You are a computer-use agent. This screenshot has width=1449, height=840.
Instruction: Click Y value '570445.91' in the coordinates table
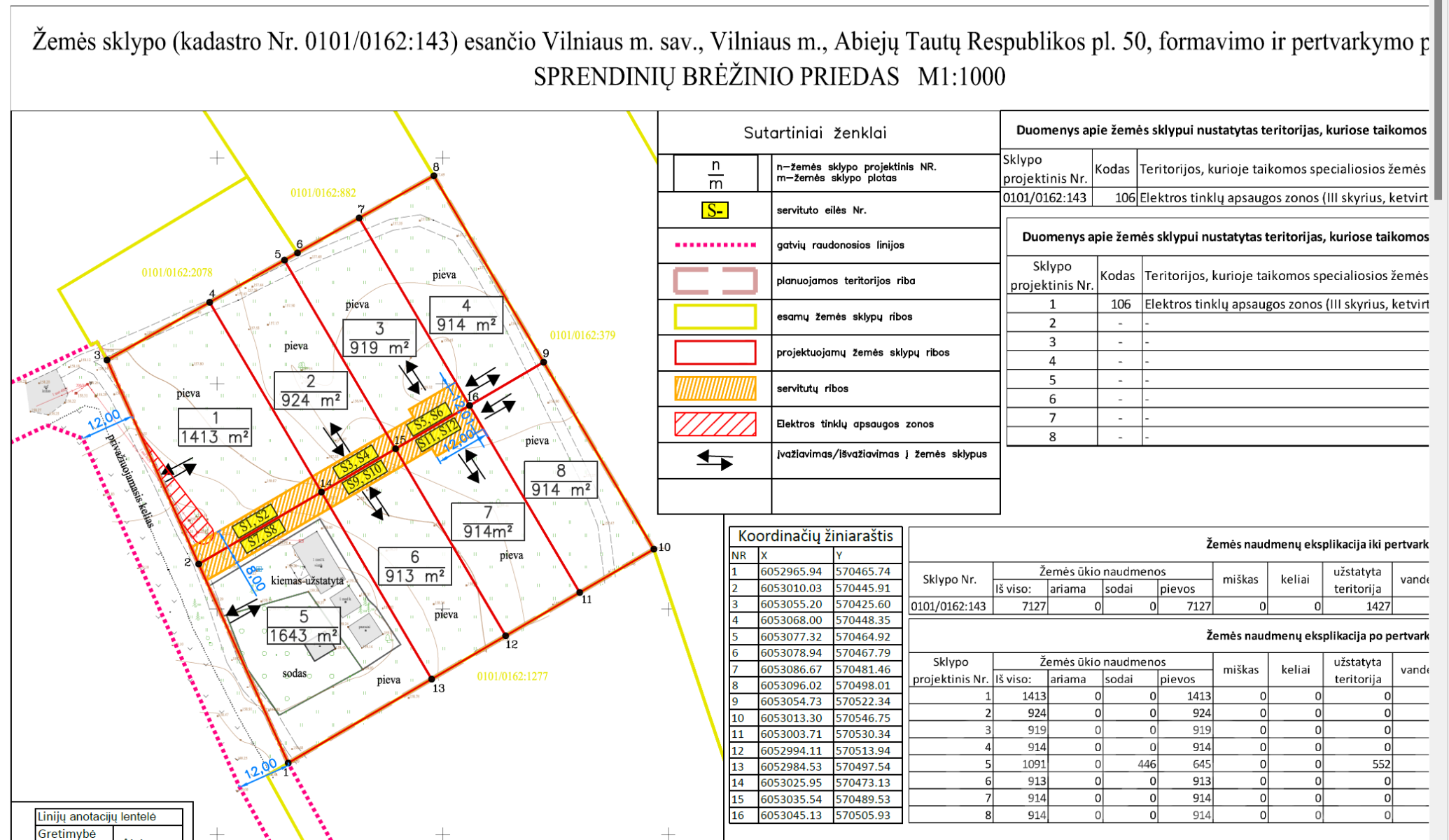(x=862, y=588)
